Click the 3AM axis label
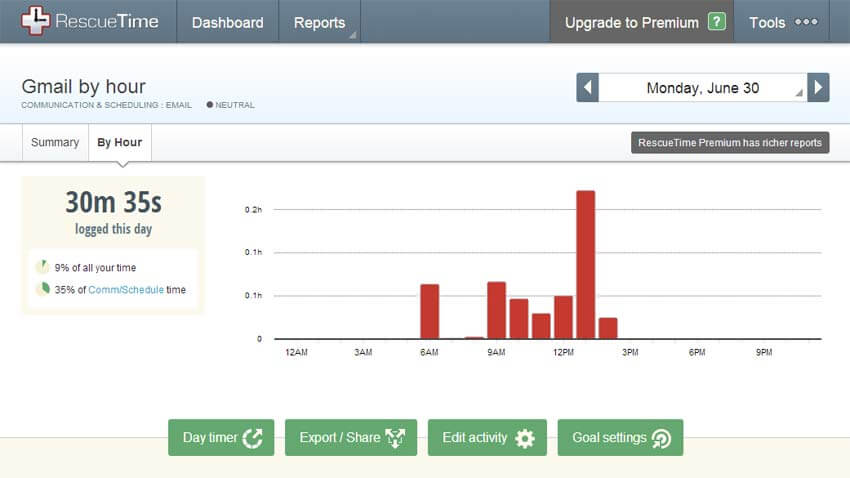The width and height of the screenshot is (850, 478). coord(363,352)
